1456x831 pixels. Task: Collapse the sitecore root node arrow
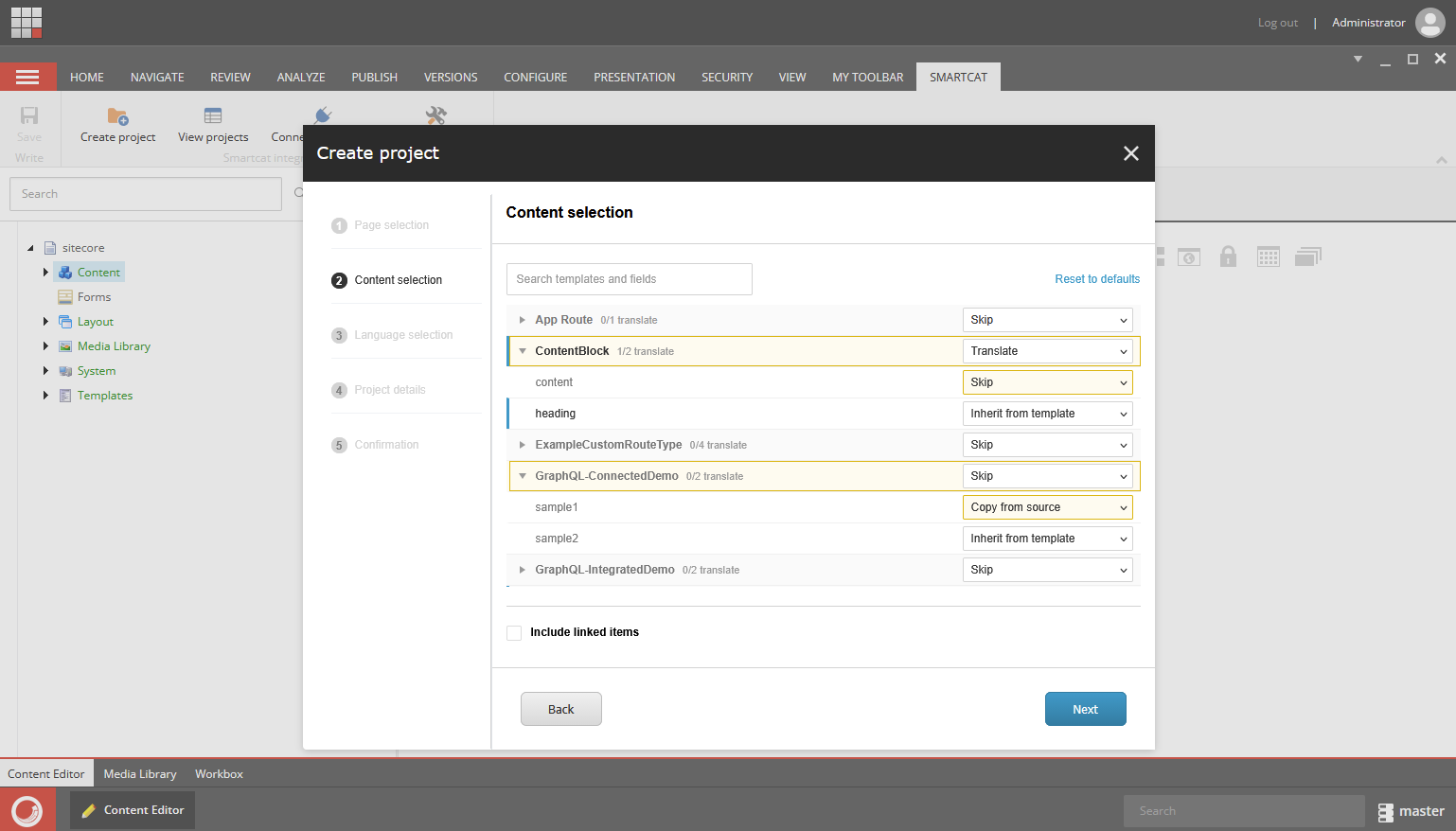pyautogui.click(x=30, y=248)
